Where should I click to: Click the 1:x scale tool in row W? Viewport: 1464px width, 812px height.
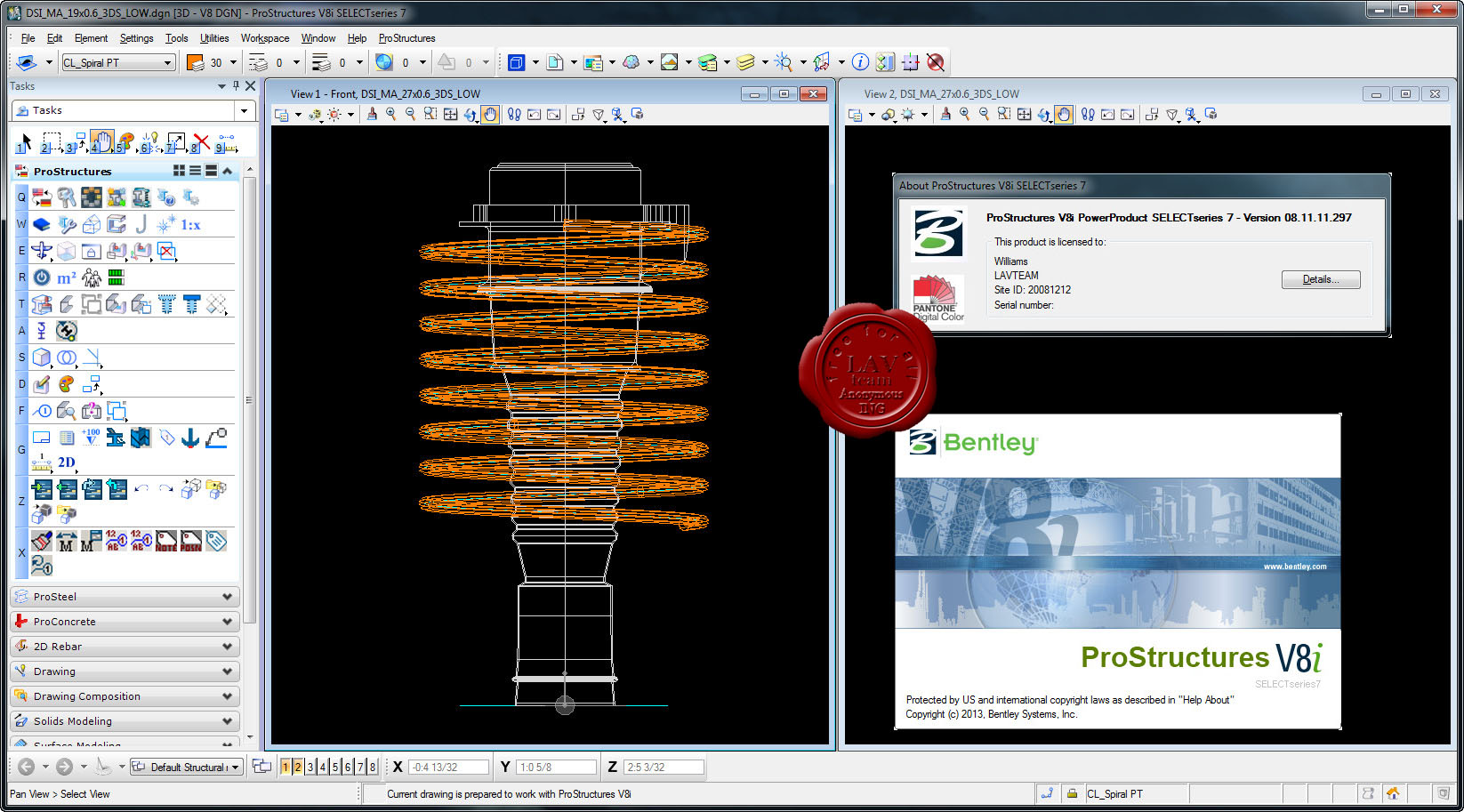coord(190,224)
